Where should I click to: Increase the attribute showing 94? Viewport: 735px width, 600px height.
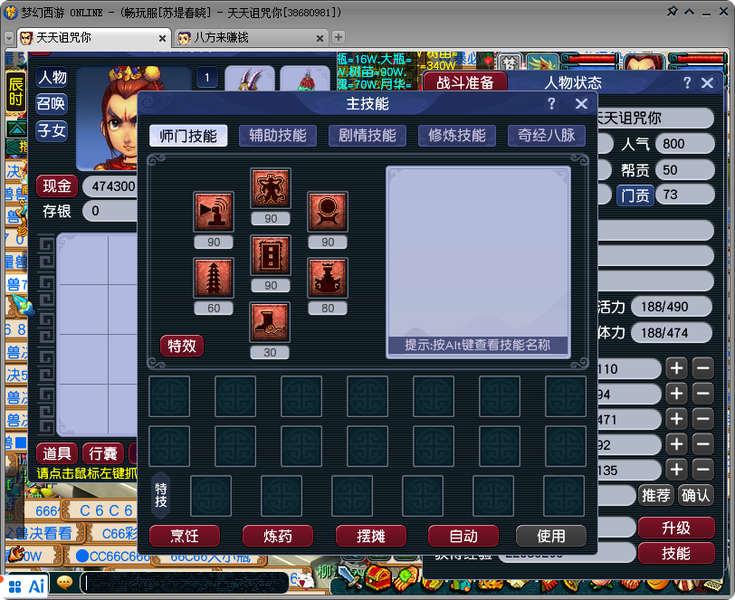tap(676, 394)
